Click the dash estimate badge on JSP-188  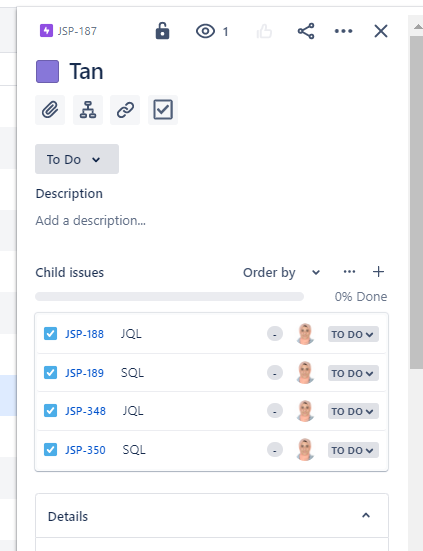click(x=275, y=334)
